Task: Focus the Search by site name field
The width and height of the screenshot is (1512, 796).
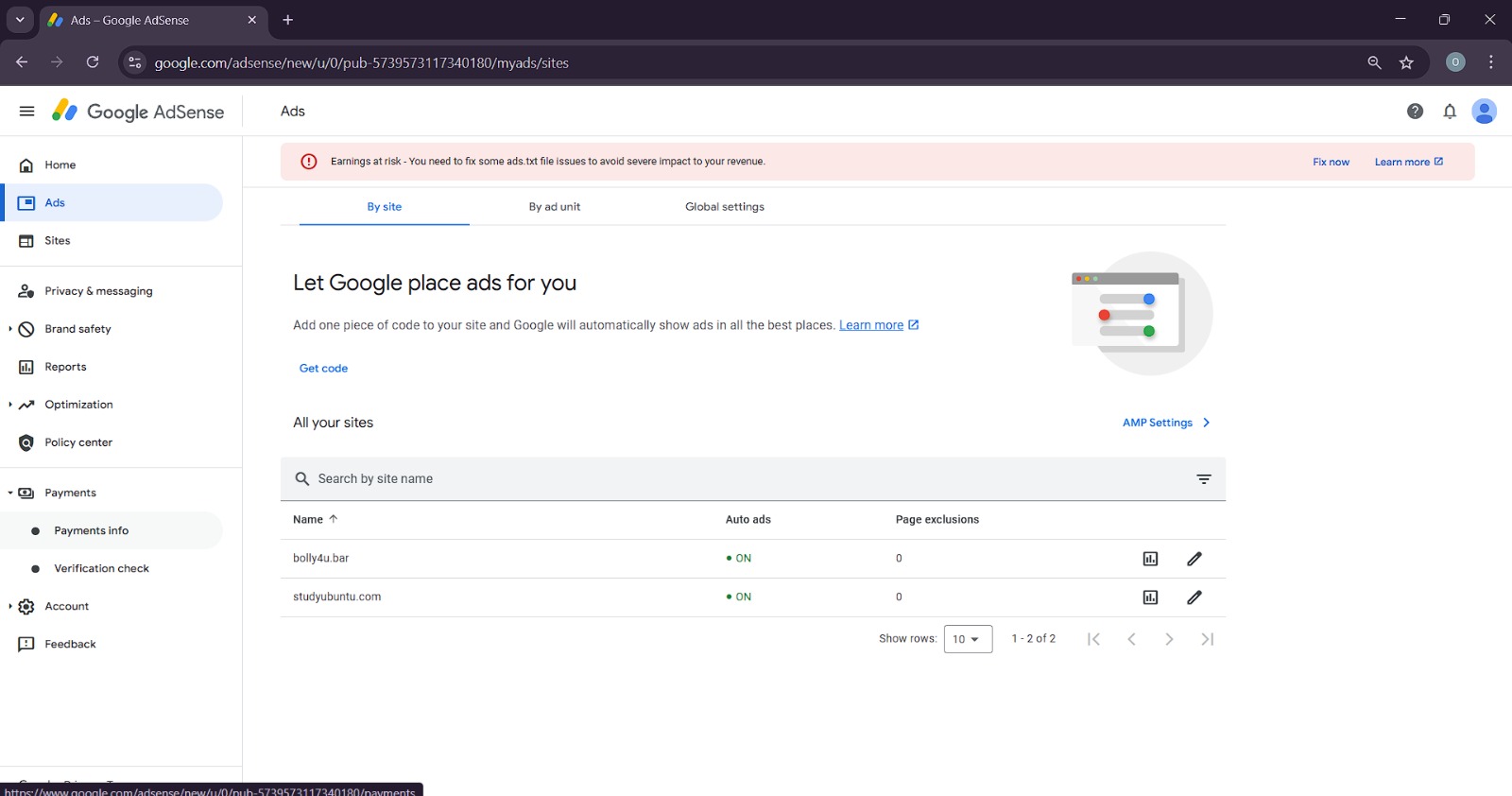Action: (x=752, y=479)
